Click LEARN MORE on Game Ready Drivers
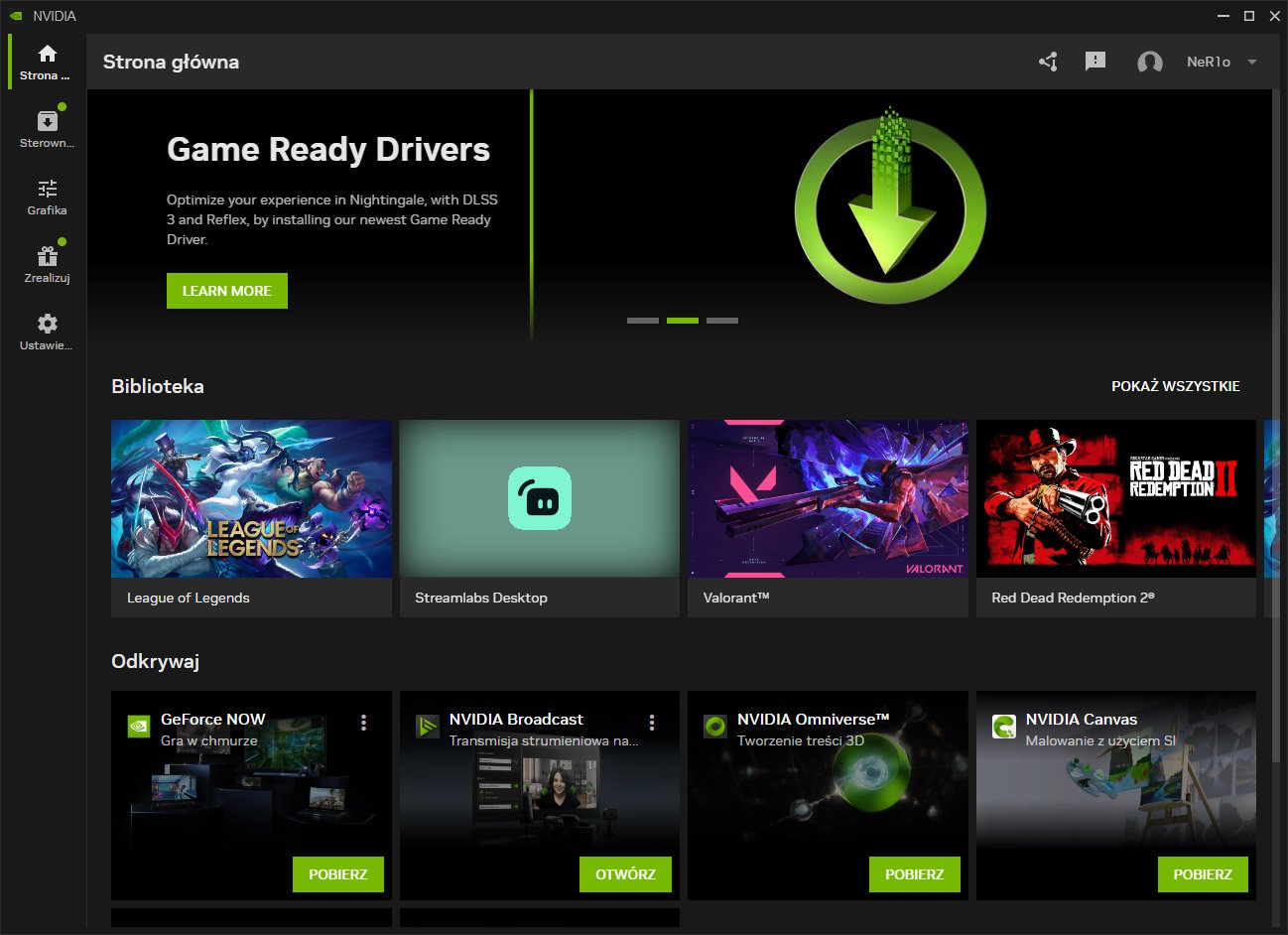The width and height of the screenshot is (1288, 935). coord(227,291)
